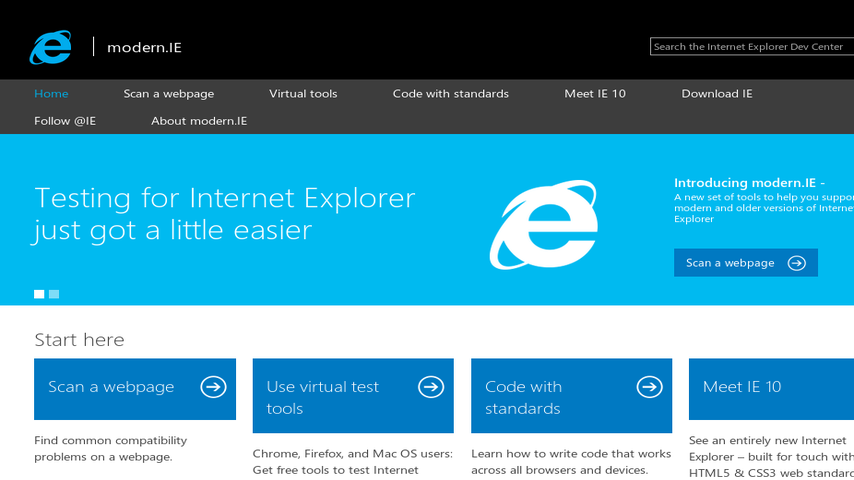Image resolution: width=854 pixels, height=480 pixels.
Task: Click the Internet Explorer logo in header
Action: [50, 47]
